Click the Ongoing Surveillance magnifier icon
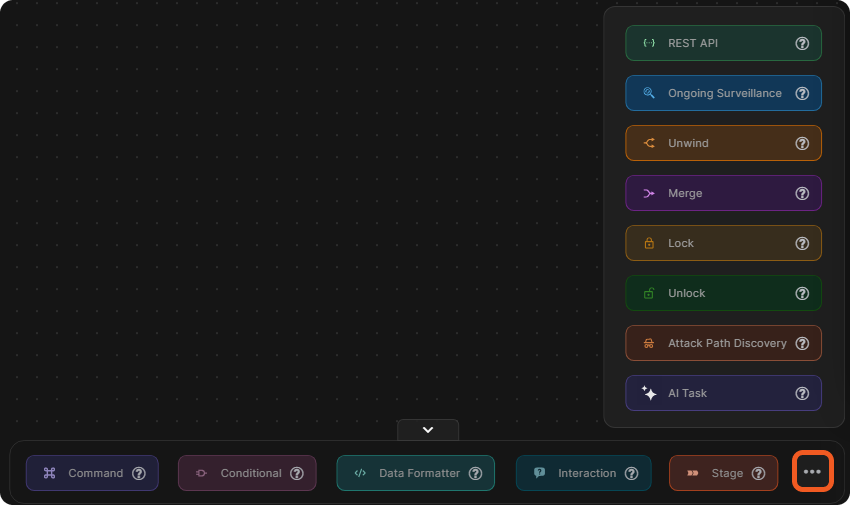This screenshot has width=850, height=505. 649,93
